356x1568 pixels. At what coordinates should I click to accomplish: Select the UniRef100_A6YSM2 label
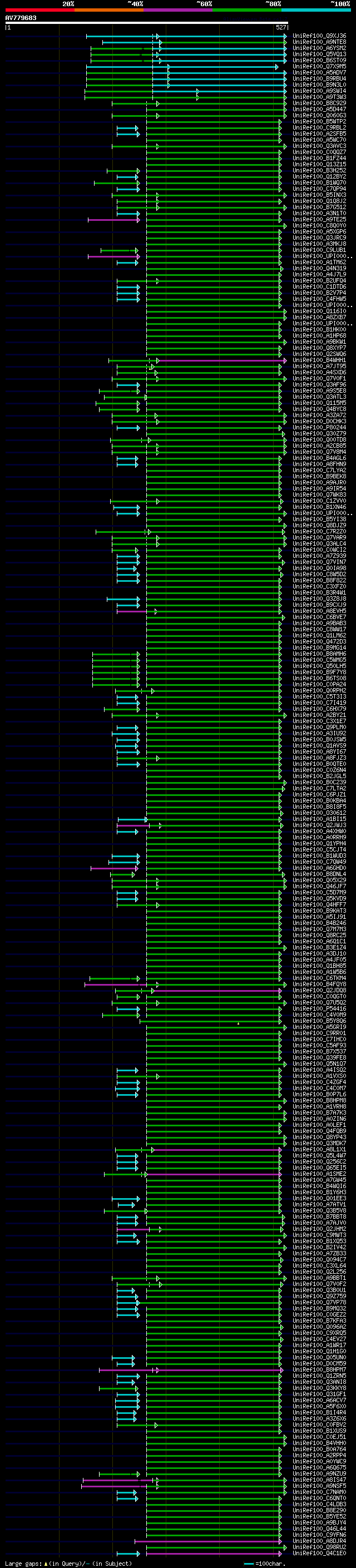[x=319, y=48]
